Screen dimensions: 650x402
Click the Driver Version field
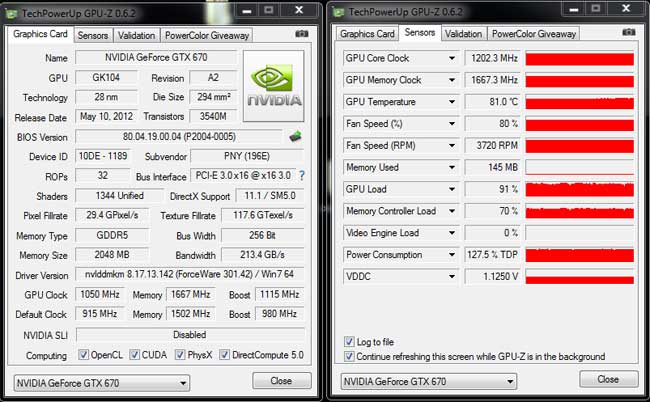point(189,274)
